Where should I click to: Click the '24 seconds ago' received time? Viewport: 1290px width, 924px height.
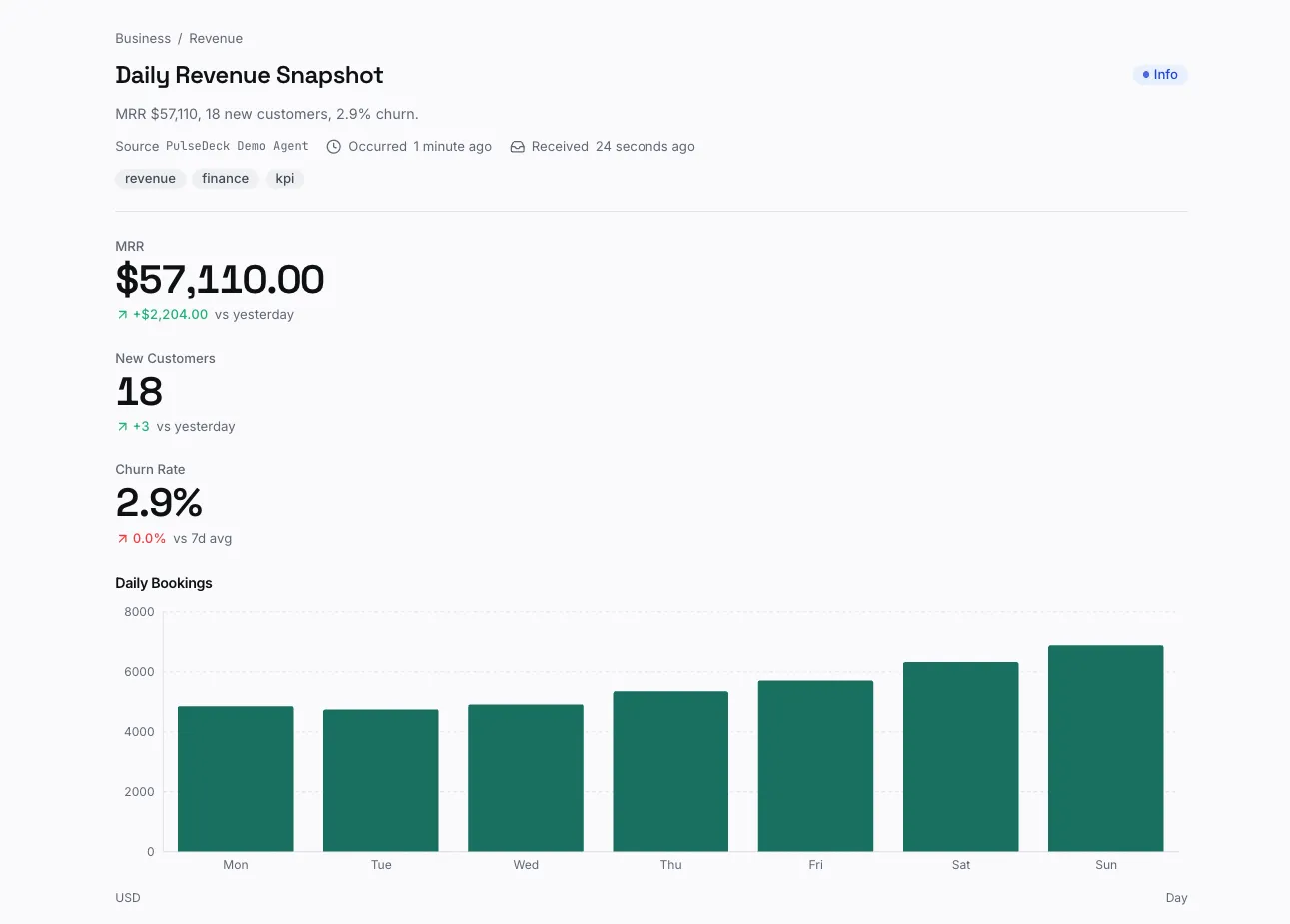[x=645, y=146]
